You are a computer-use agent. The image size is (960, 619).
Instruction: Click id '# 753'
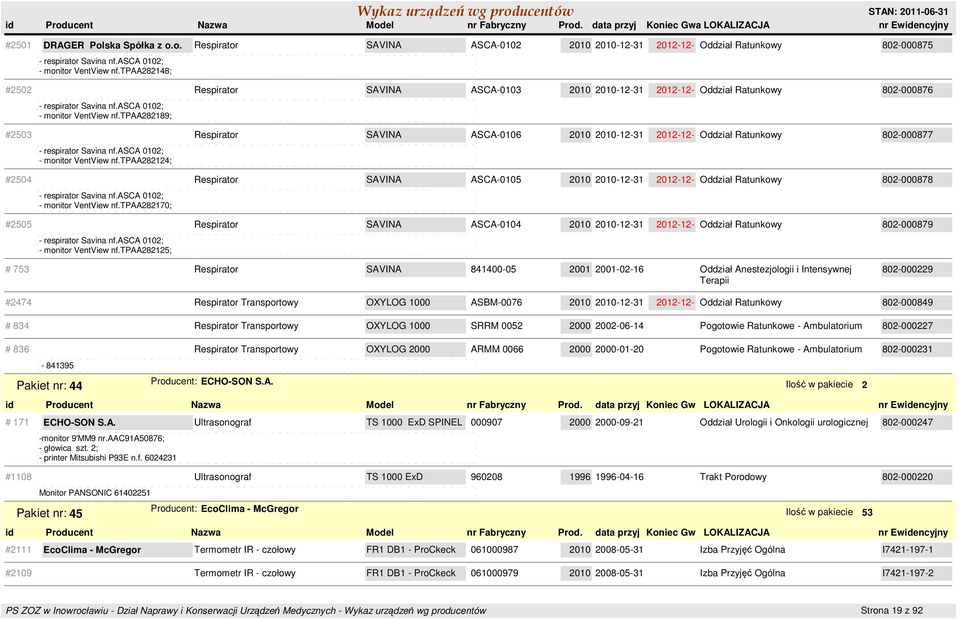pos(17,269)
